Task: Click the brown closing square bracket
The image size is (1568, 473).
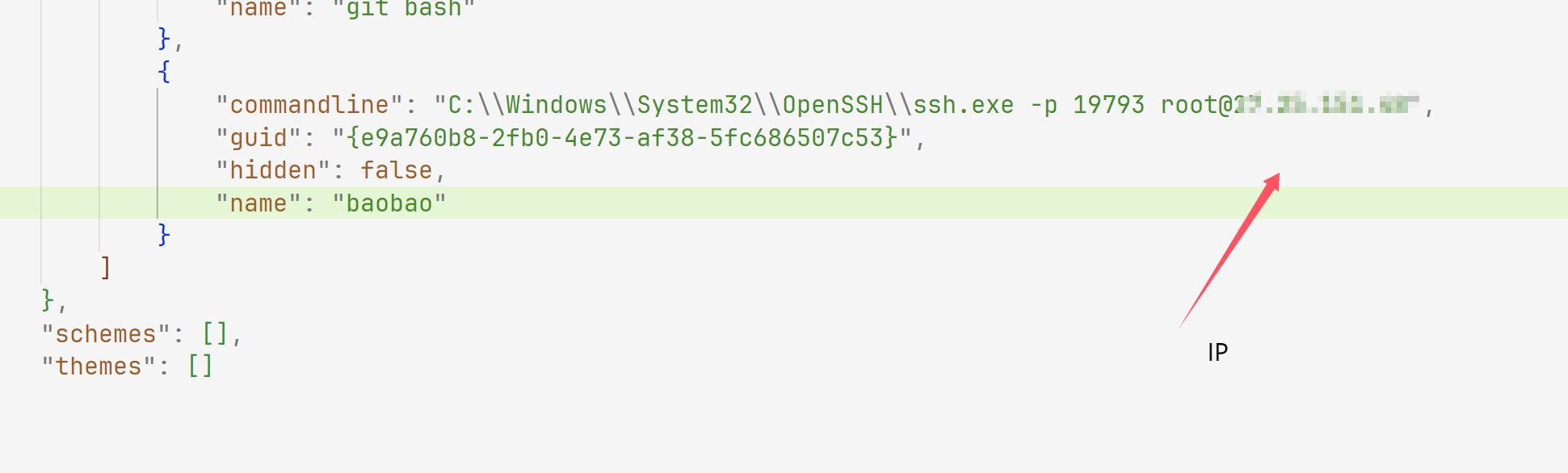Action: click(x=105, y=267)
